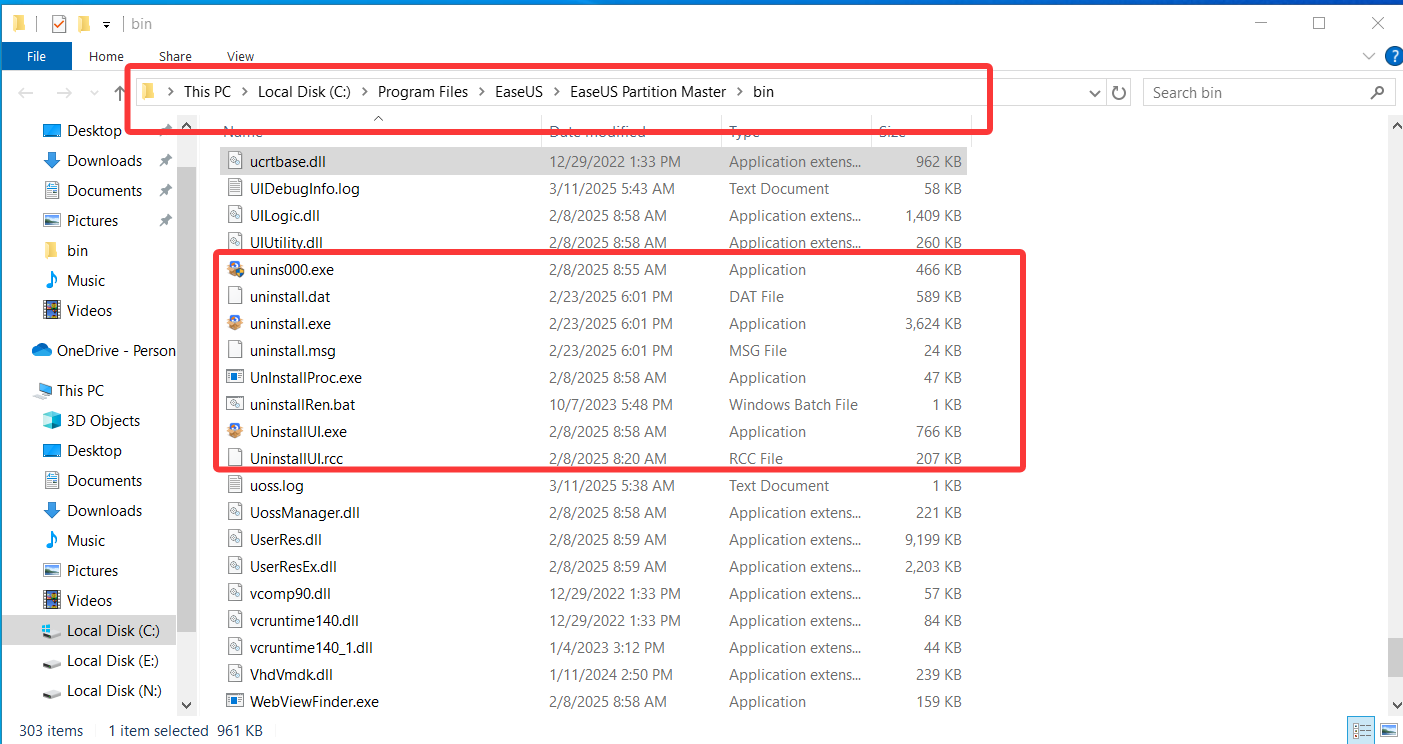Select the file named UserResEx.dll

click(292, 567)
